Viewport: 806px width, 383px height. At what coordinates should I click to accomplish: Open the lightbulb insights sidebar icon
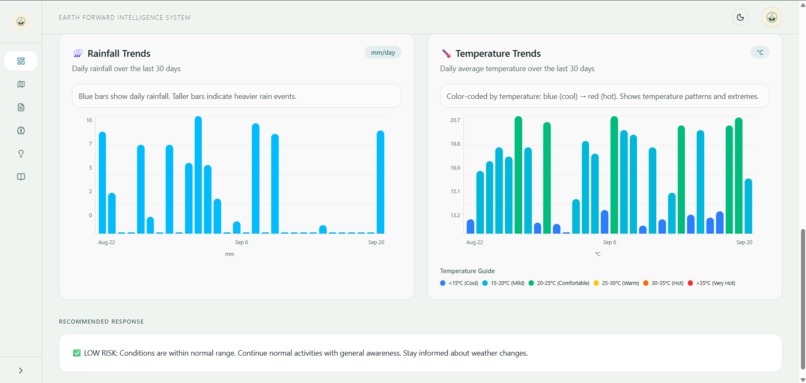(21, 154)
